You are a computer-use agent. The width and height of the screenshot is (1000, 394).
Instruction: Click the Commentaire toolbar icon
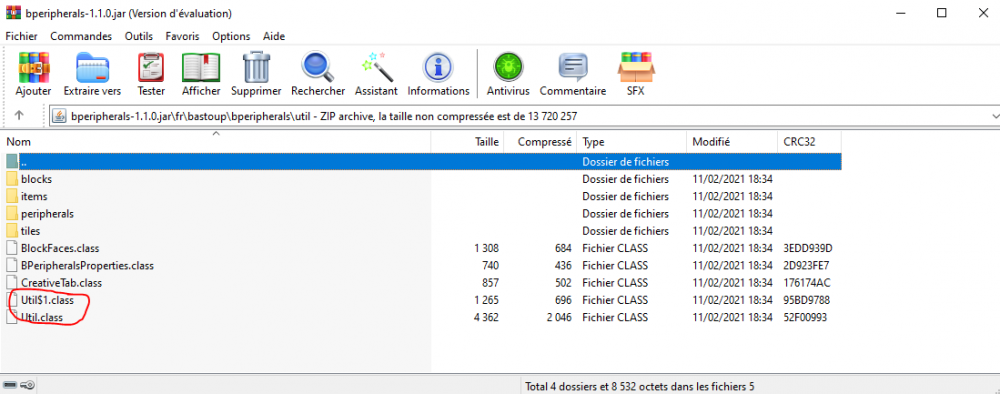pos(573,67)
